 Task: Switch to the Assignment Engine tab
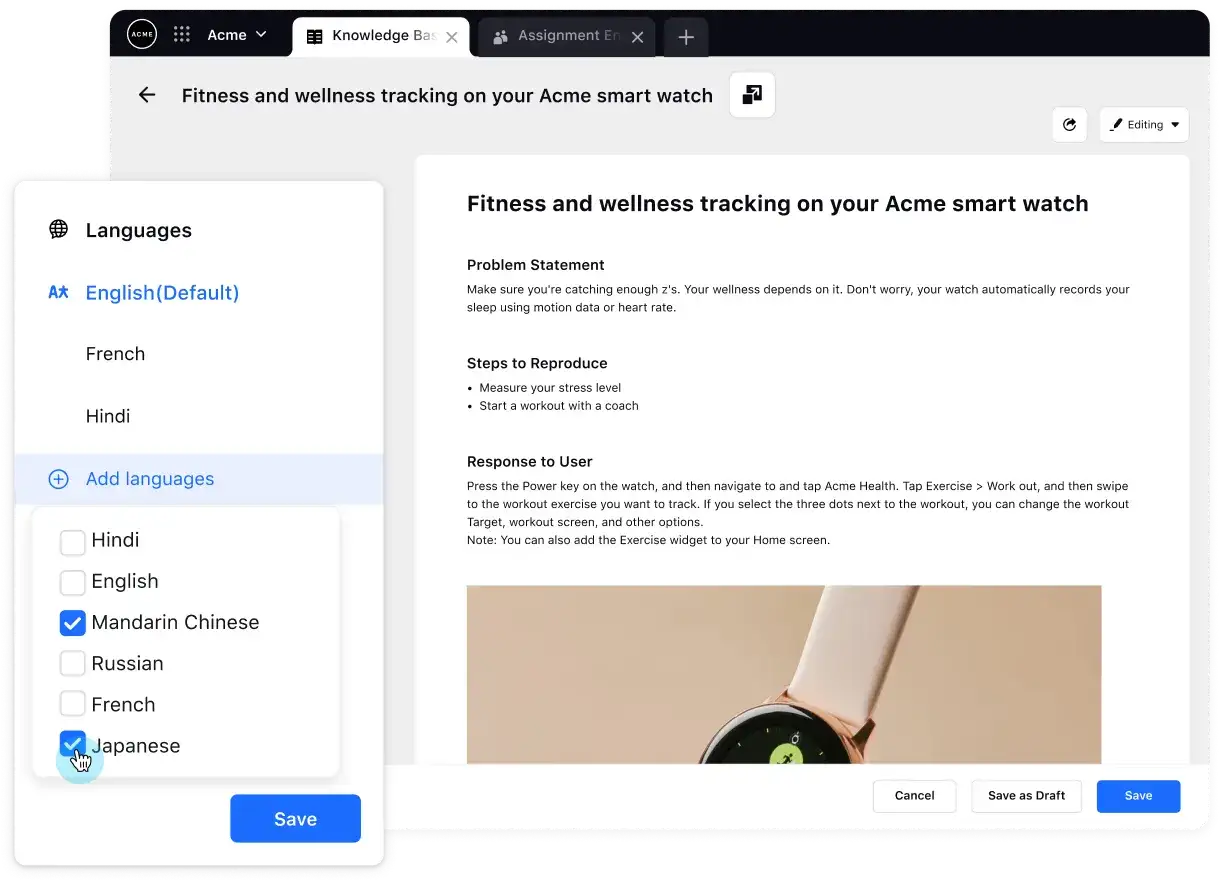(565, 37)
